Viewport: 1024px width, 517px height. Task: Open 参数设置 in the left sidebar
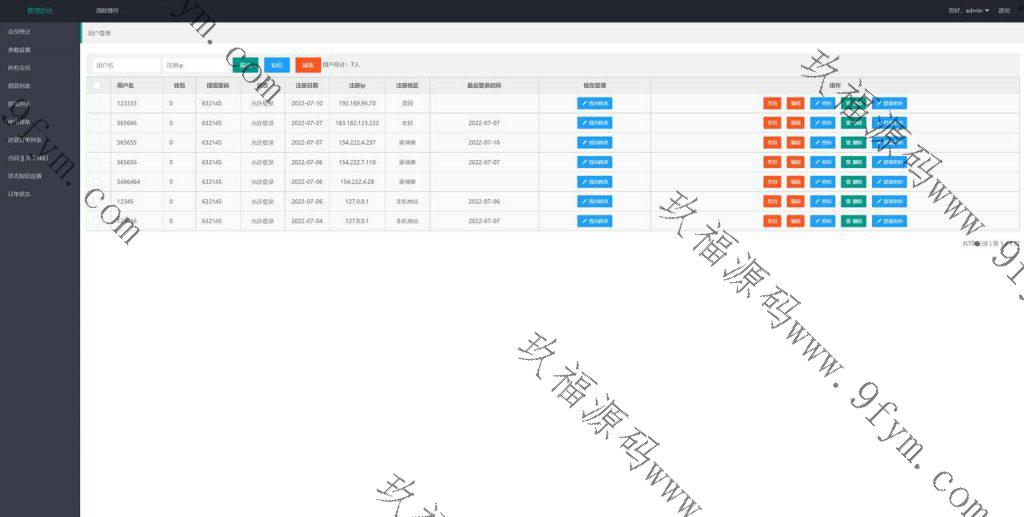click(19, 49)
